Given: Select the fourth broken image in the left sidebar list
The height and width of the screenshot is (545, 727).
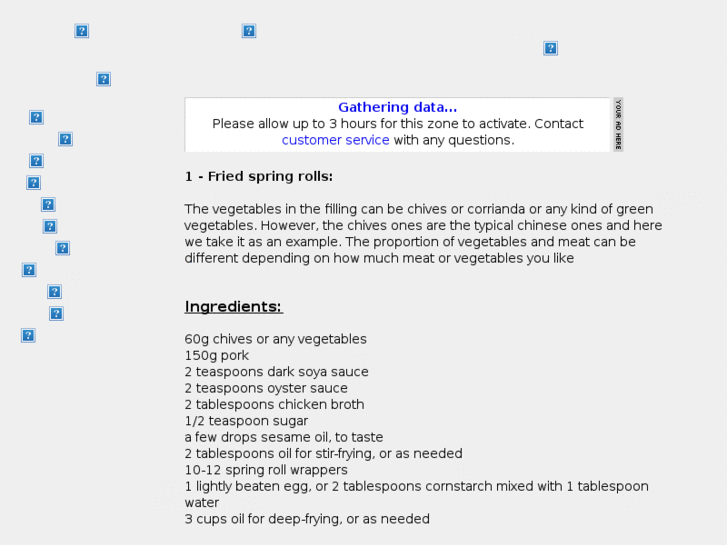Looking at the screenshot, I should click(x=33, y=183).
